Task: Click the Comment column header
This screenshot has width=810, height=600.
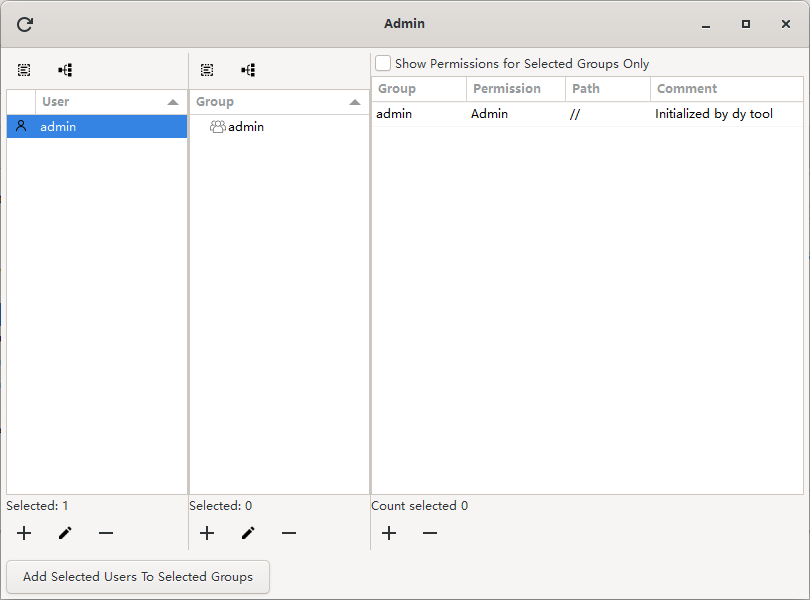Action: pos(686,88)
